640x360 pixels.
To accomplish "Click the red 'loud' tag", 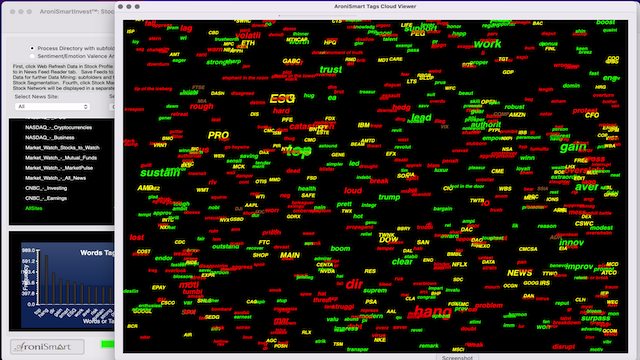I will point(353,191).
